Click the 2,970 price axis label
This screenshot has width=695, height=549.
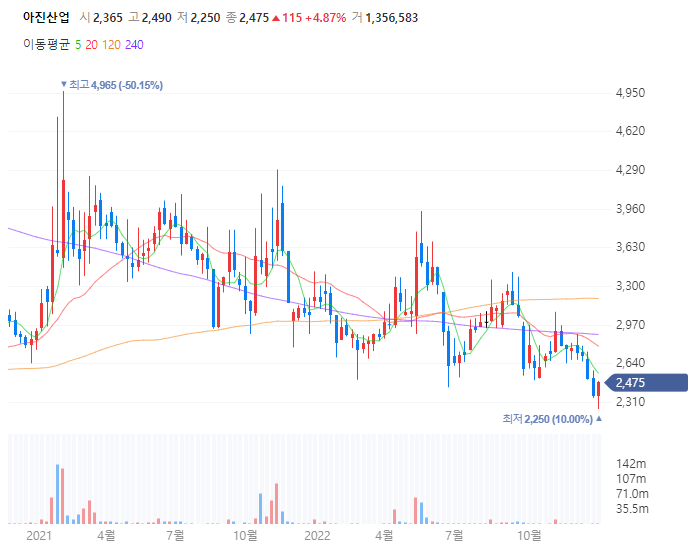tap(630, 325)
